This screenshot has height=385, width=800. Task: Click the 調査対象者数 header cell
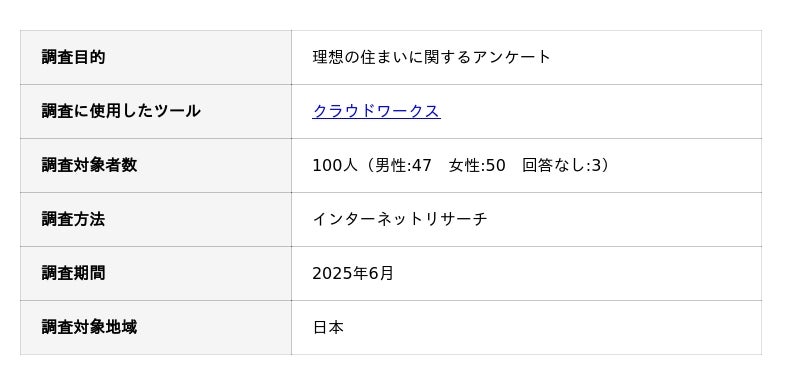[156, 165]
